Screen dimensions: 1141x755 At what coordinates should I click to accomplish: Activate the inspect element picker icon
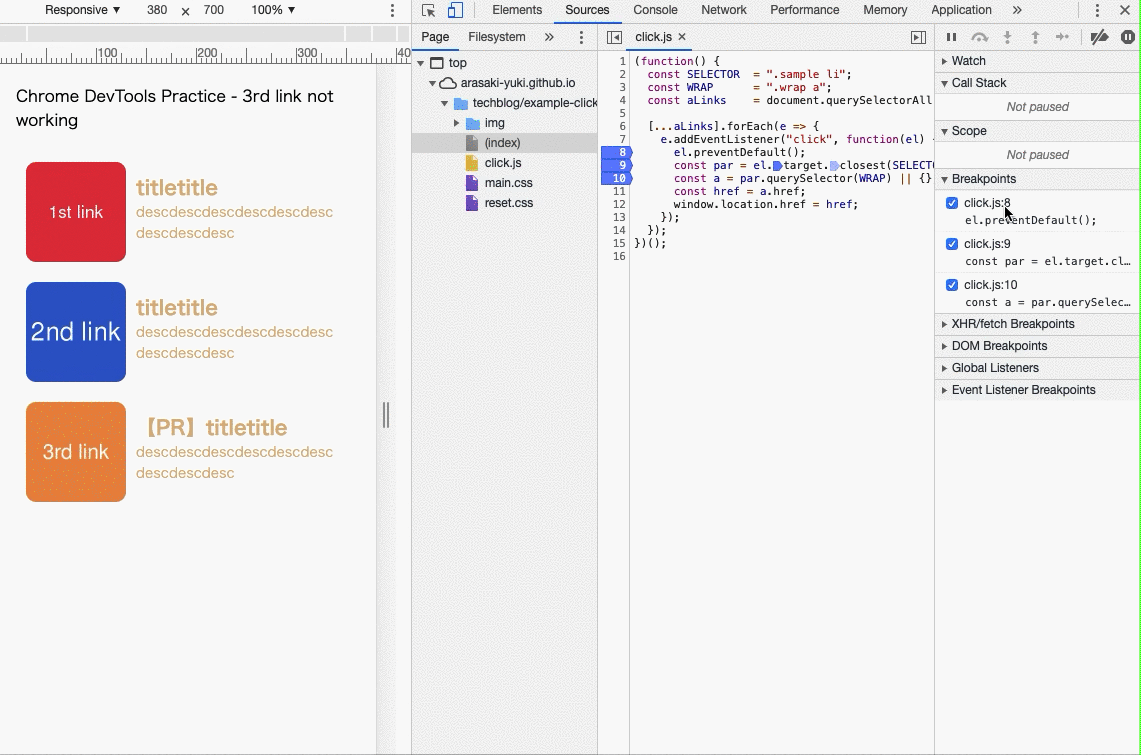point(429,10)
